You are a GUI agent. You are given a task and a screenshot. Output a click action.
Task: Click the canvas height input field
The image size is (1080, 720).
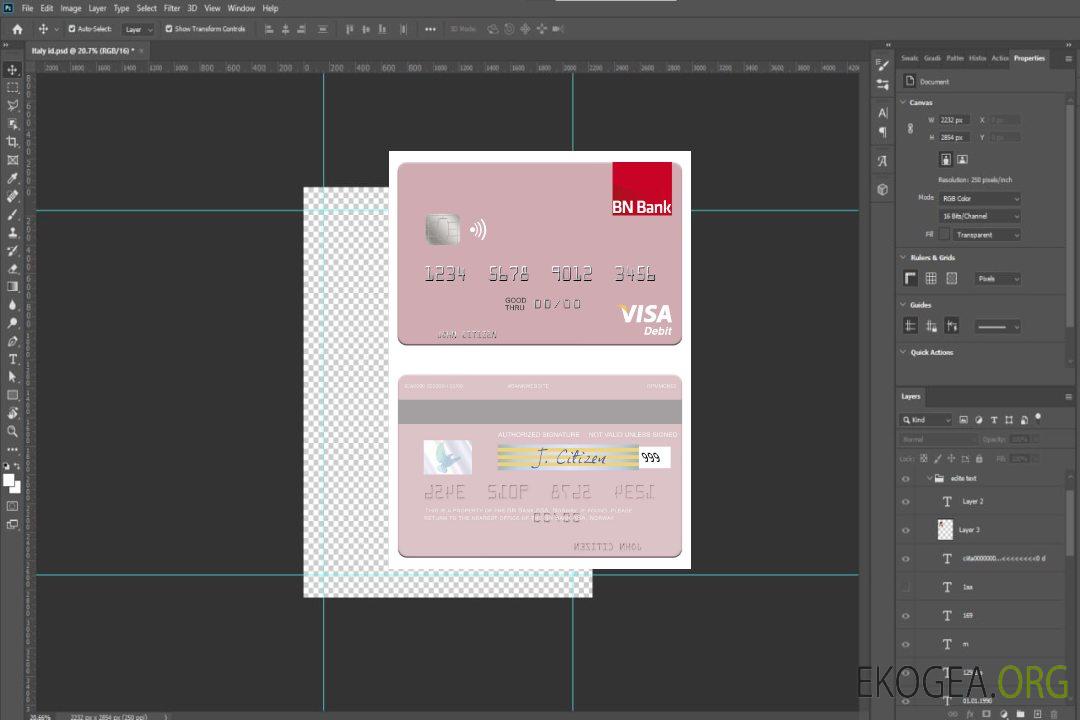click(954, 138)
